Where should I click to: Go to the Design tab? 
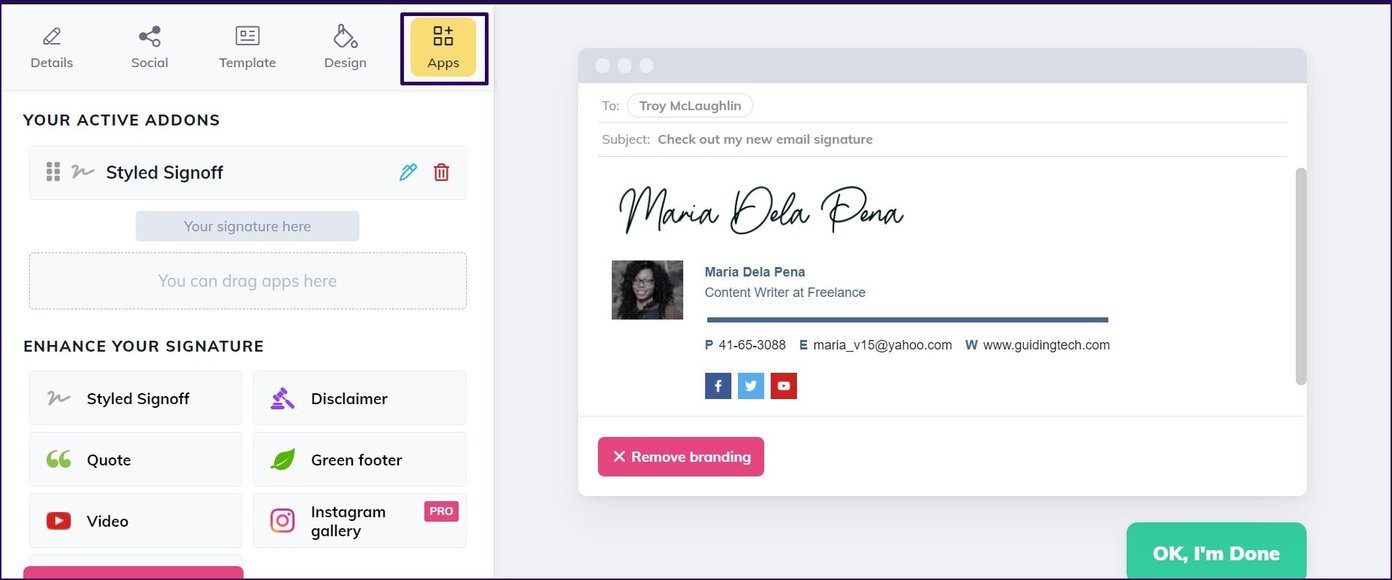[x=345, y=48]
